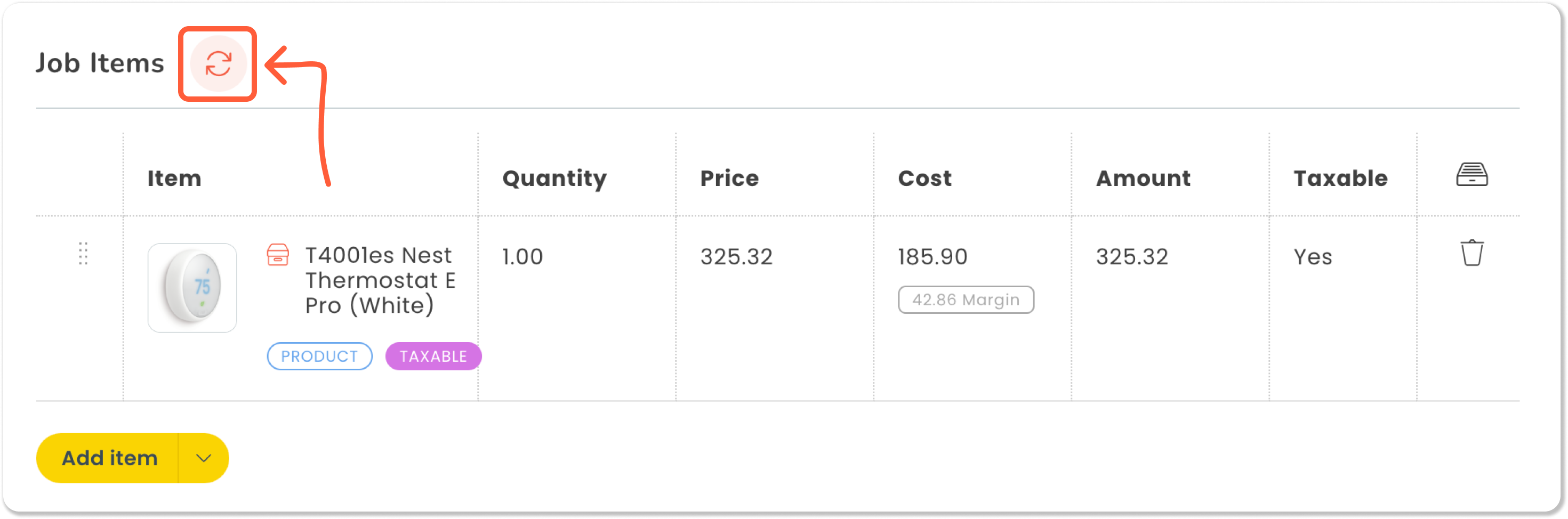Click the Item column header
Viewport: 1568px width, 519px height.
point(174,179)
